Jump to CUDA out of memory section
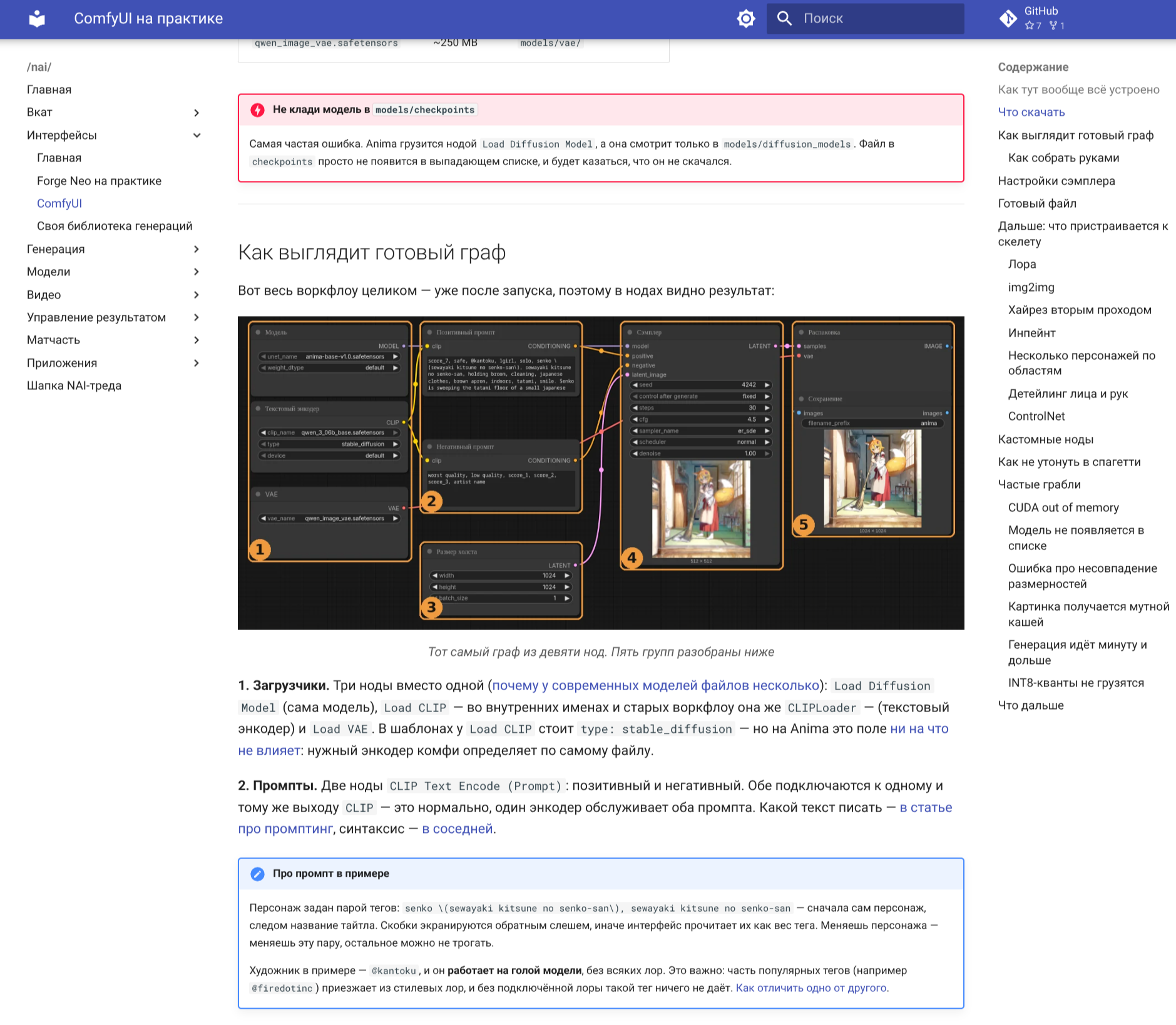The width and height of the screenshot is (1176, 1025). coord(1063,507)
